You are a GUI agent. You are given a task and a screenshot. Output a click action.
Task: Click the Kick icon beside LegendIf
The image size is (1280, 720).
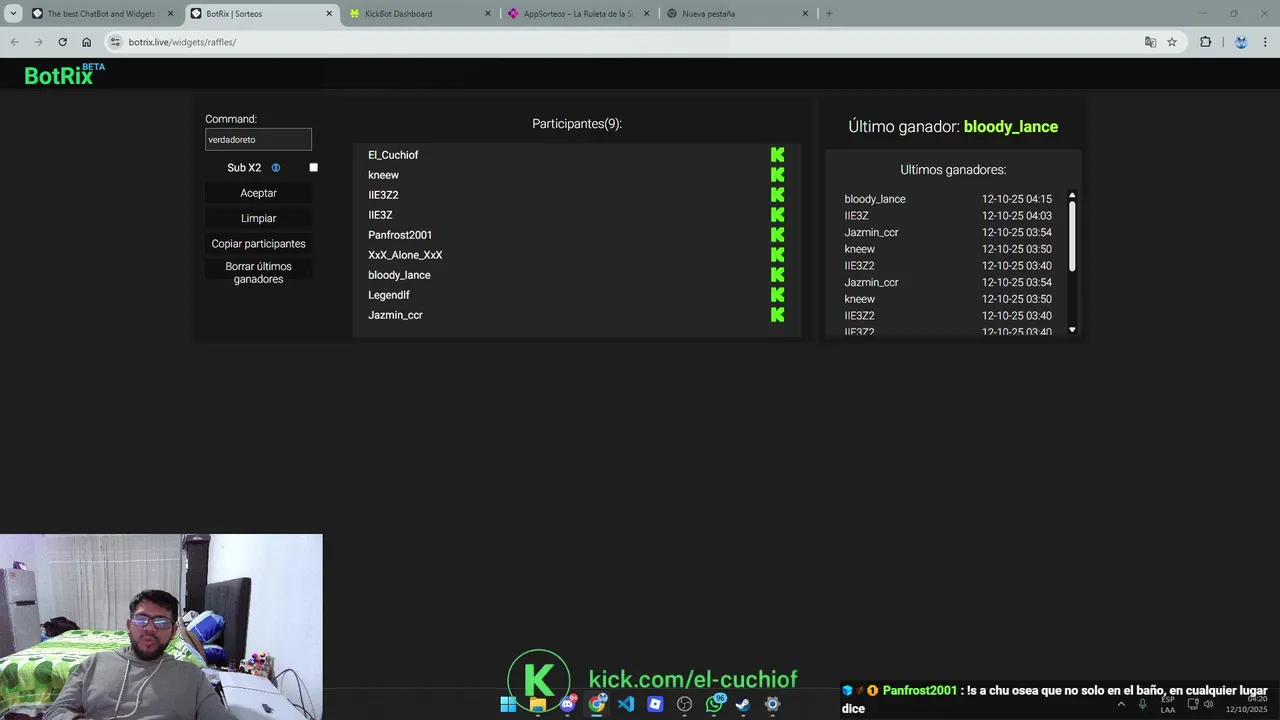[777, 295]
